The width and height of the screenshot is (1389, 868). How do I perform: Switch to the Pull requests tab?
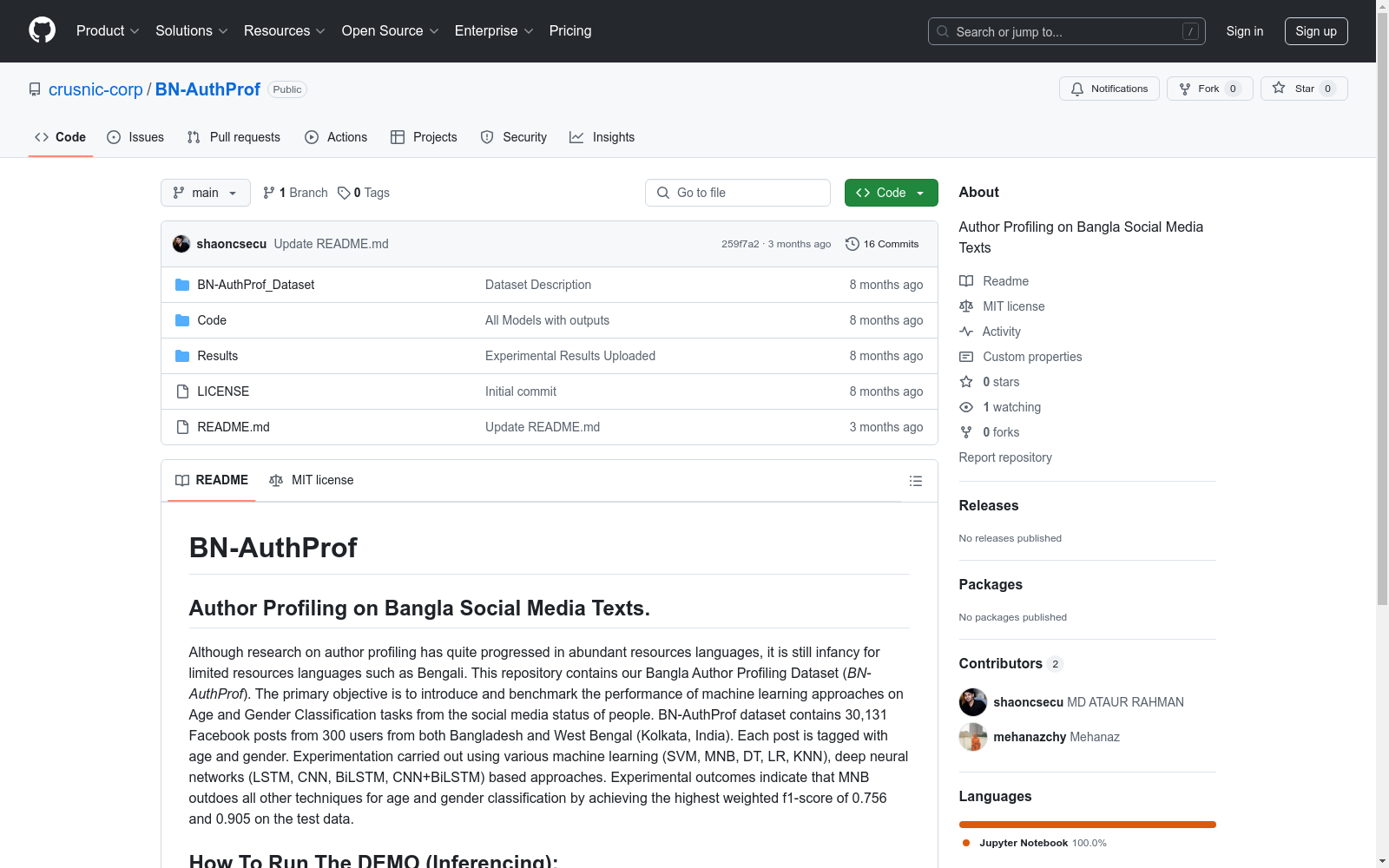[x=234, y=137]
